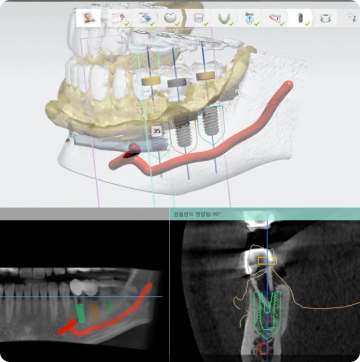
Task: Select the green implant in panoramic view
Action: (80, 313)
